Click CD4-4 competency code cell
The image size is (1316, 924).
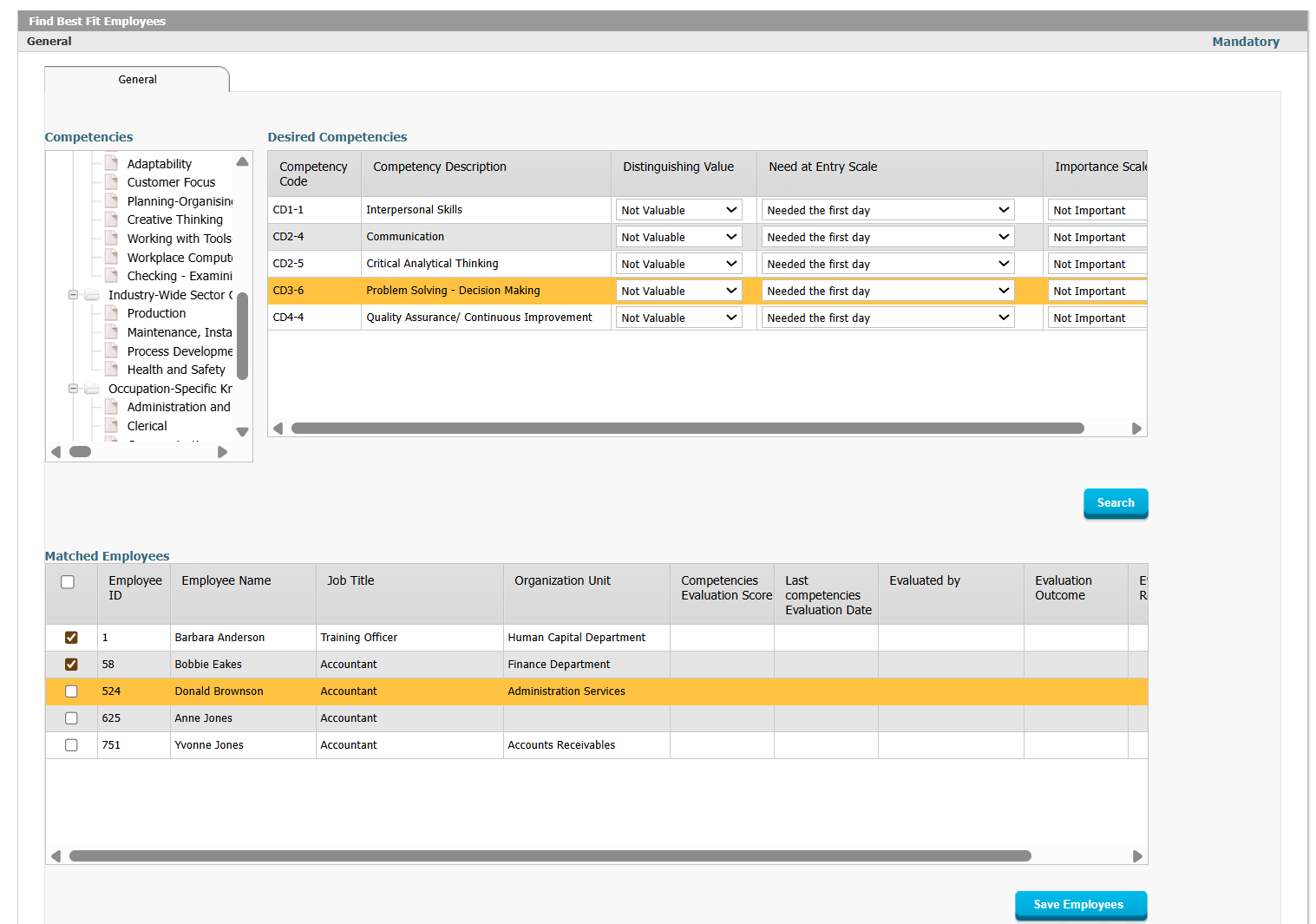click(x=315, y=318)
